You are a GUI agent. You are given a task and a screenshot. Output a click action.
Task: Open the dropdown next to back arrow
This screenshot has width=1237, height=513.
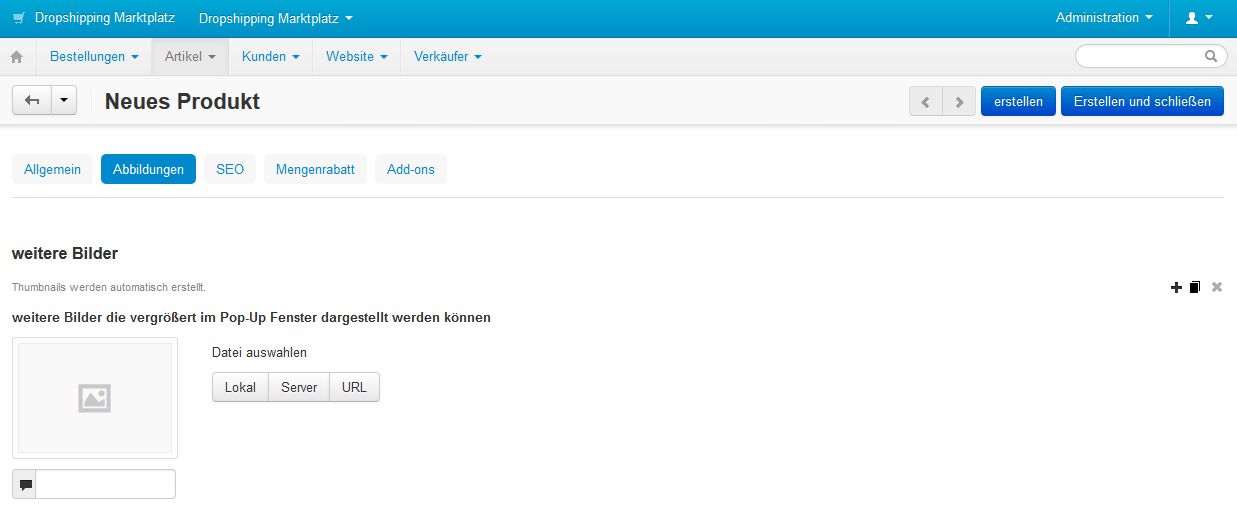[64, 100]
